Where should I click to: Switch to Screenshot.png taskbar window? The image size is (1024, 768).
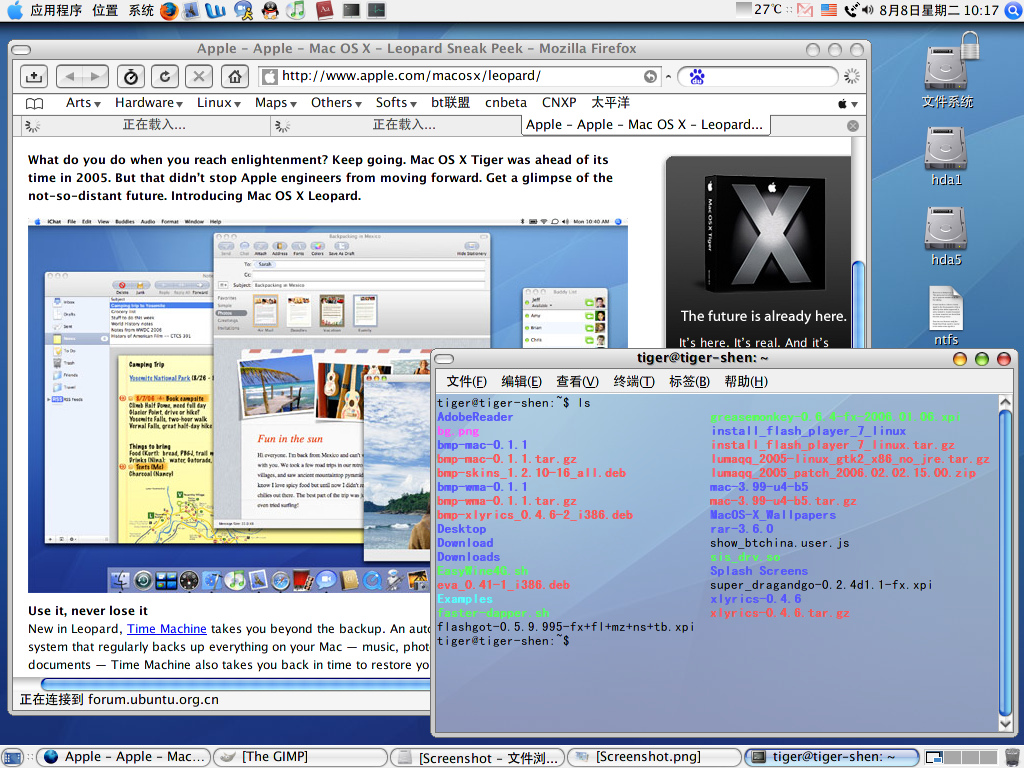click(x=654, y=757)
